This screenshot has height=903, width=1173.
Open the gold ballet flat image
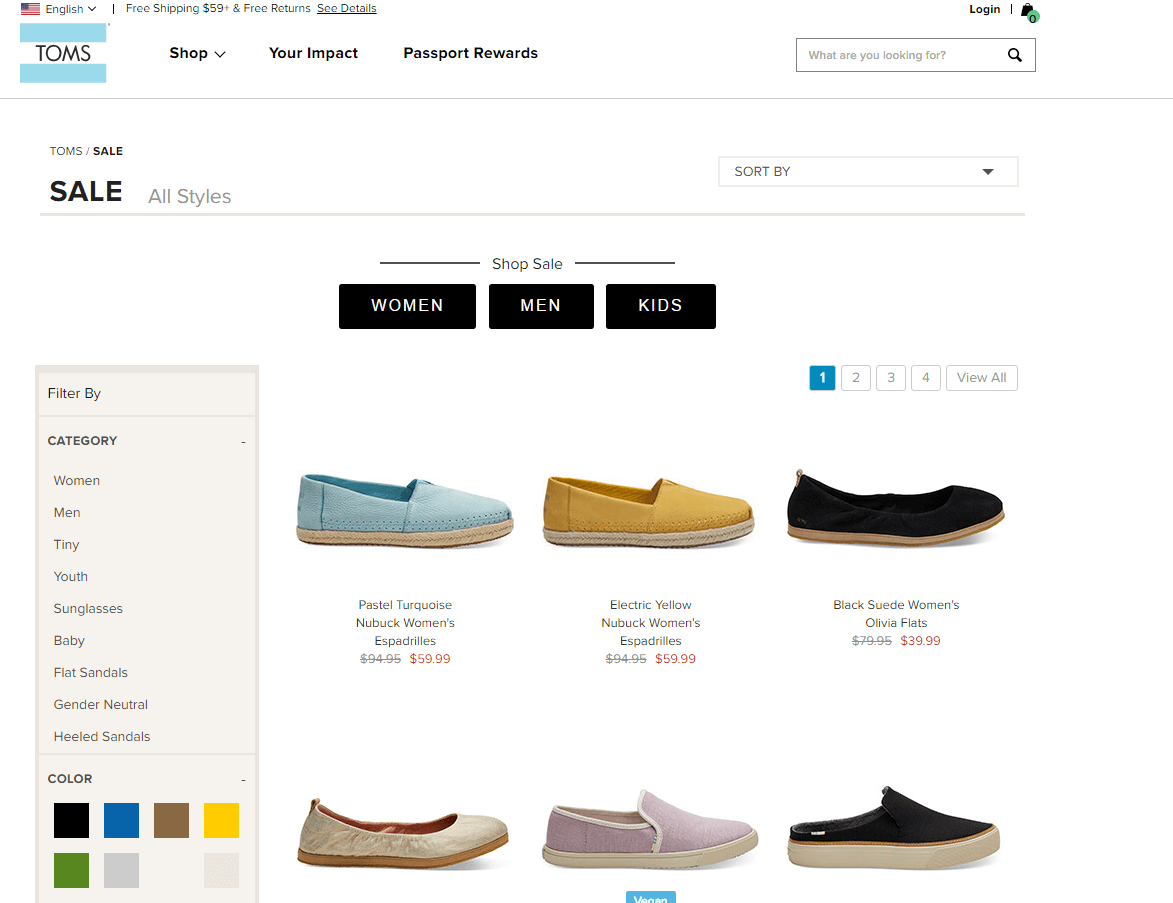(x=403, y=833)
